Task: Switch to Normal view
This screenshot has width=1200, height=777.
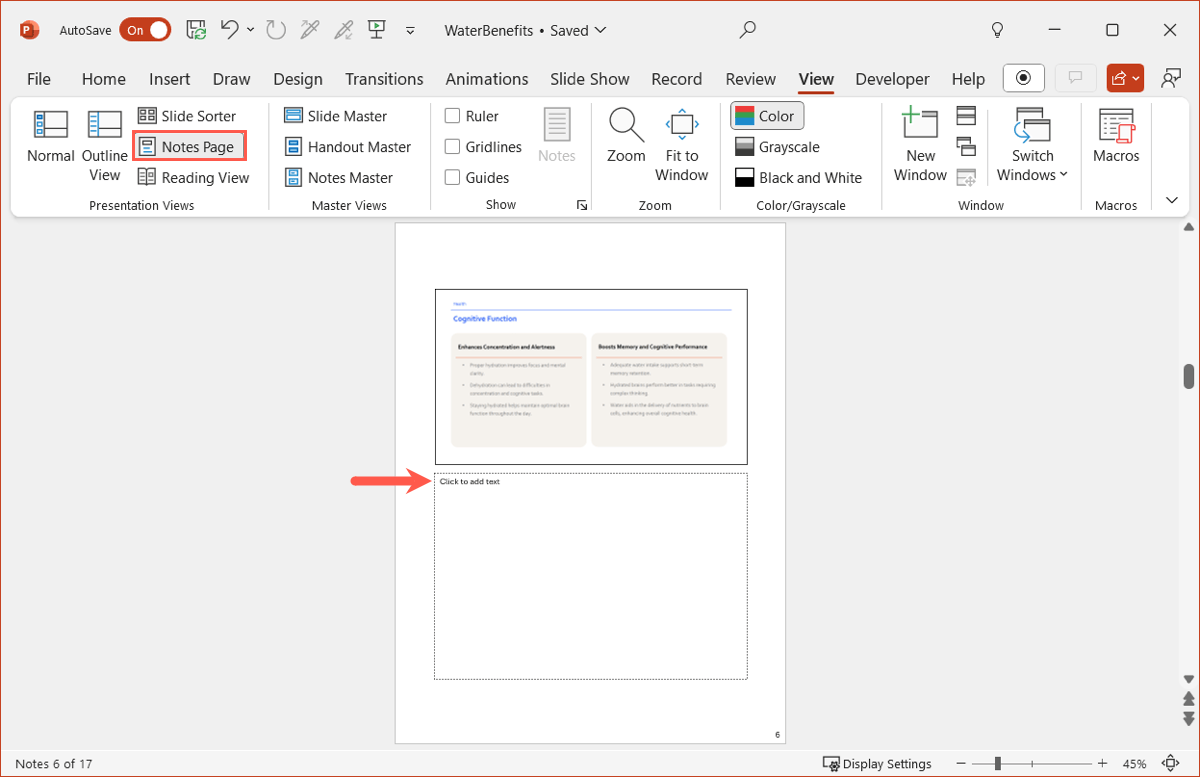Action: [50, 137]
